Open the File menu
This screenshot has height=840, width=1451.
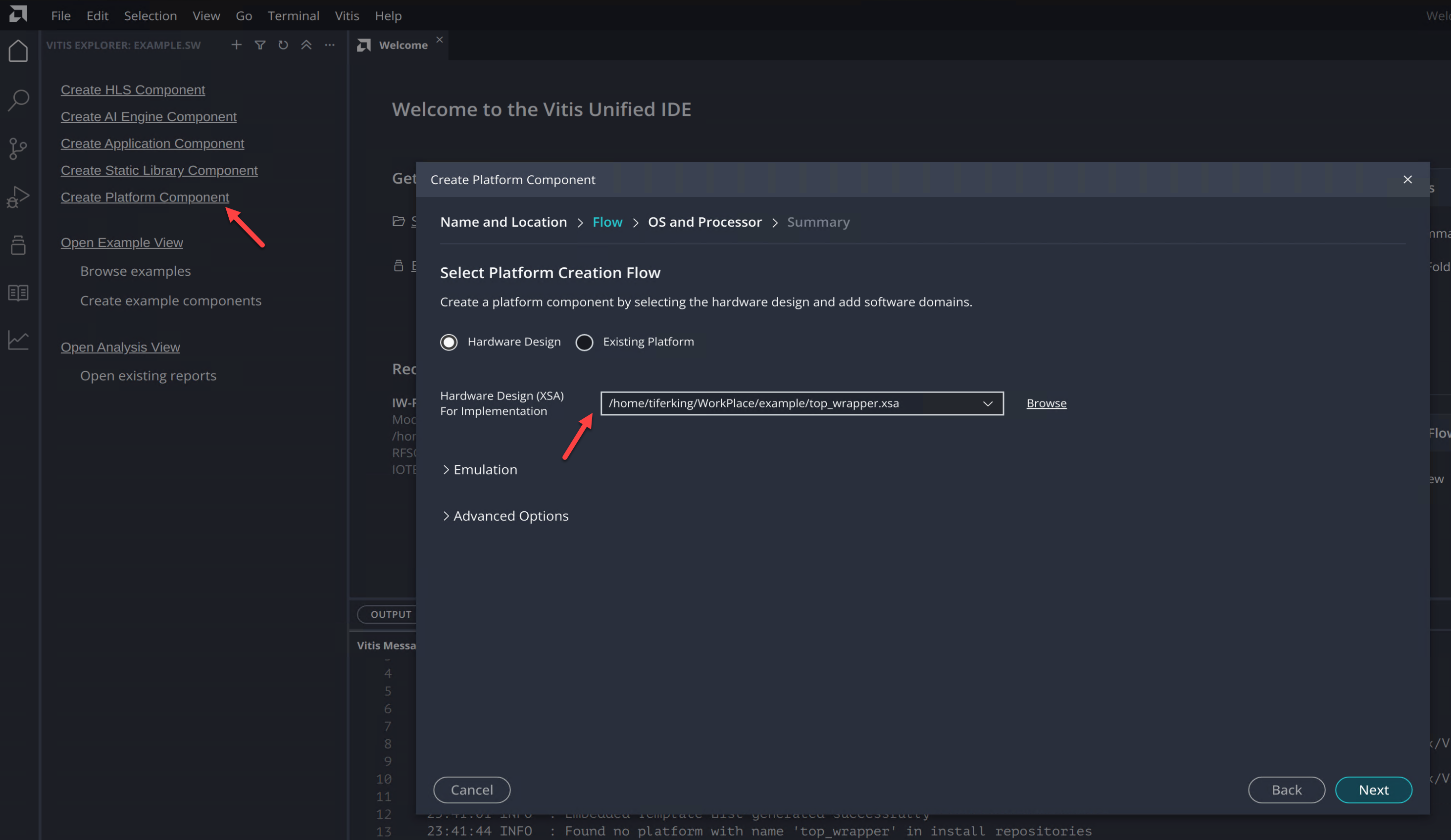click(60, 15)
